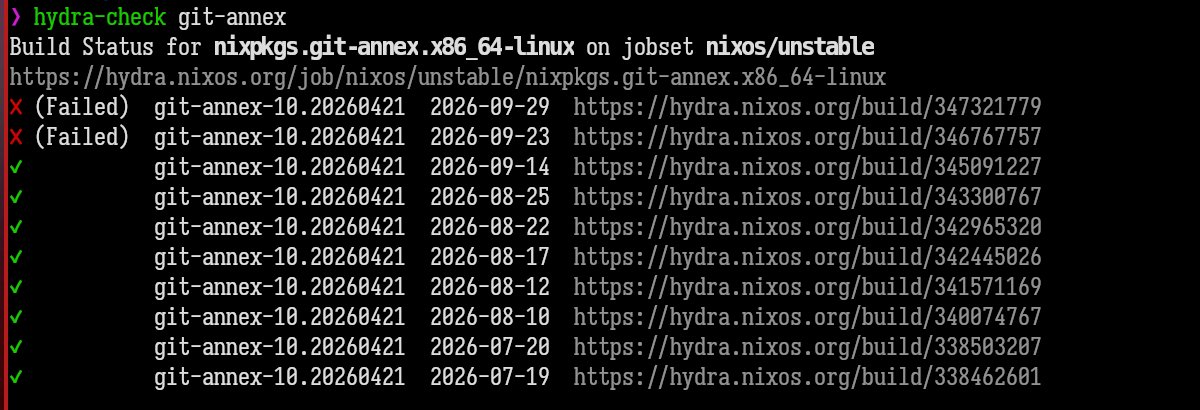
Task: Open build link 342445026
Action: pyautogui.click(x=808, y=257)
